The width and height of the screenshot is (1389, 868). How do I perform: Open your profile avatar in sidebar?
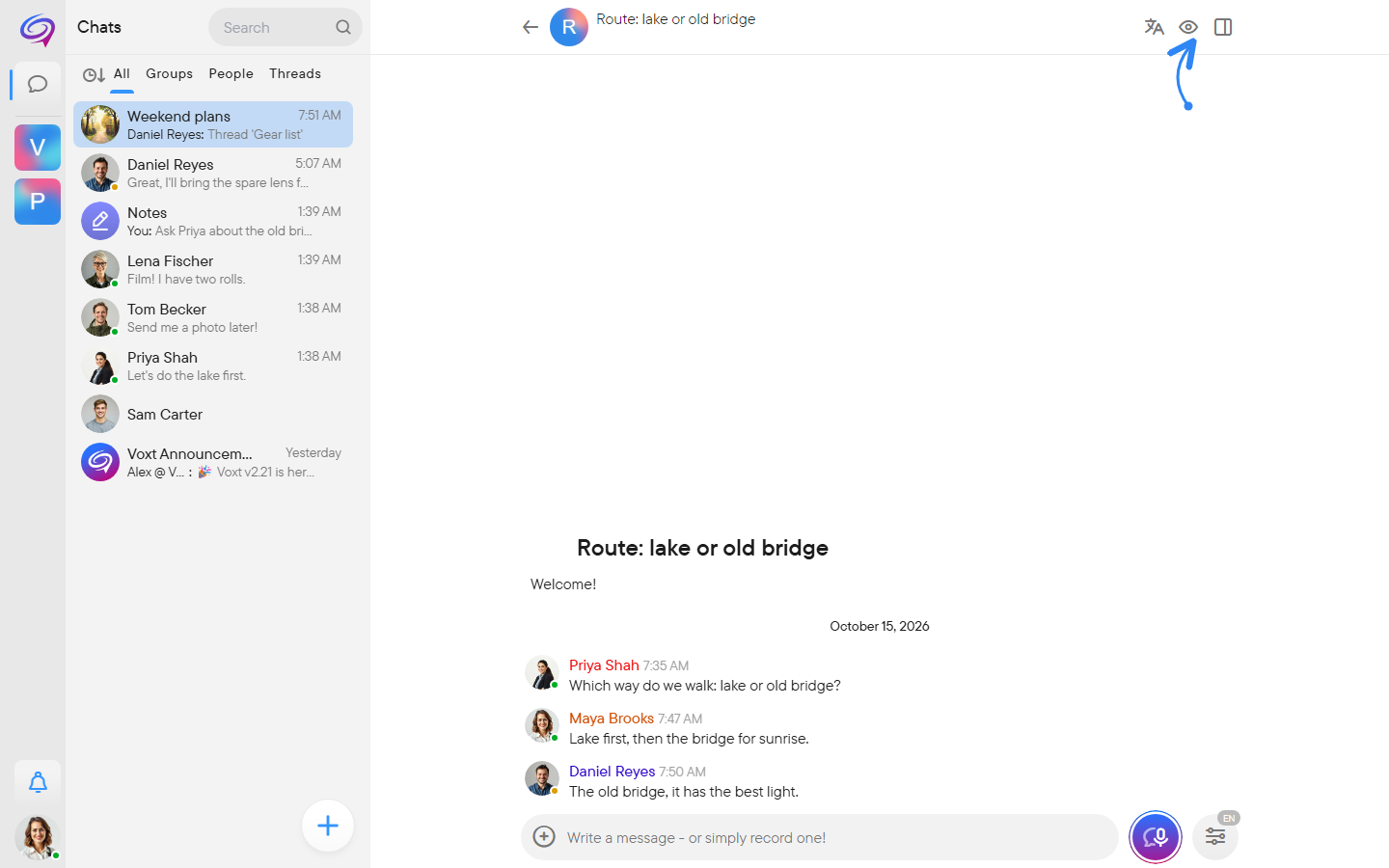coord(38,836)
